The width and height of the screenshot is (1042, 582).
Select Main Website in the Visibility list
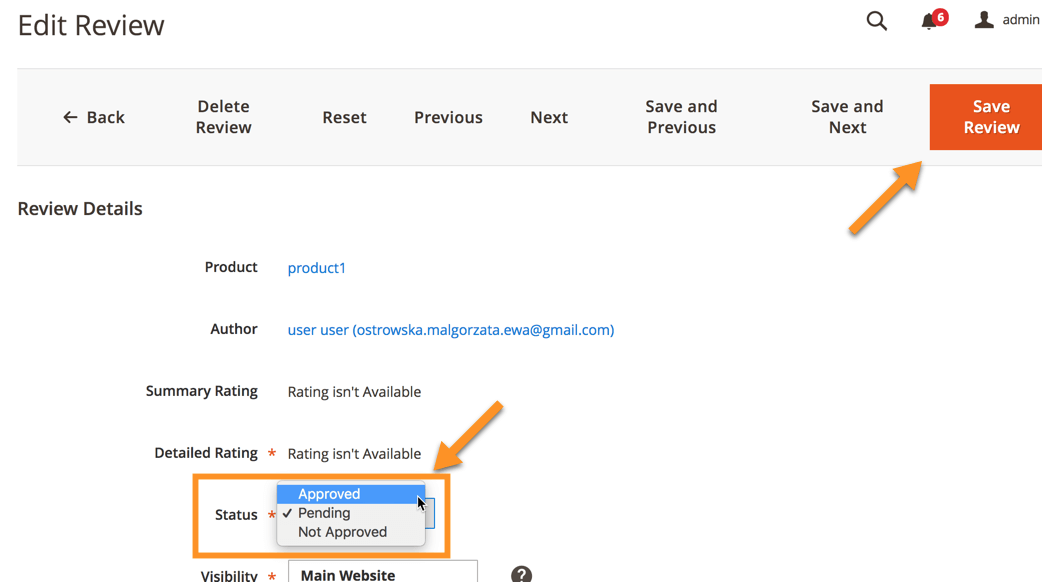point(348,574)
